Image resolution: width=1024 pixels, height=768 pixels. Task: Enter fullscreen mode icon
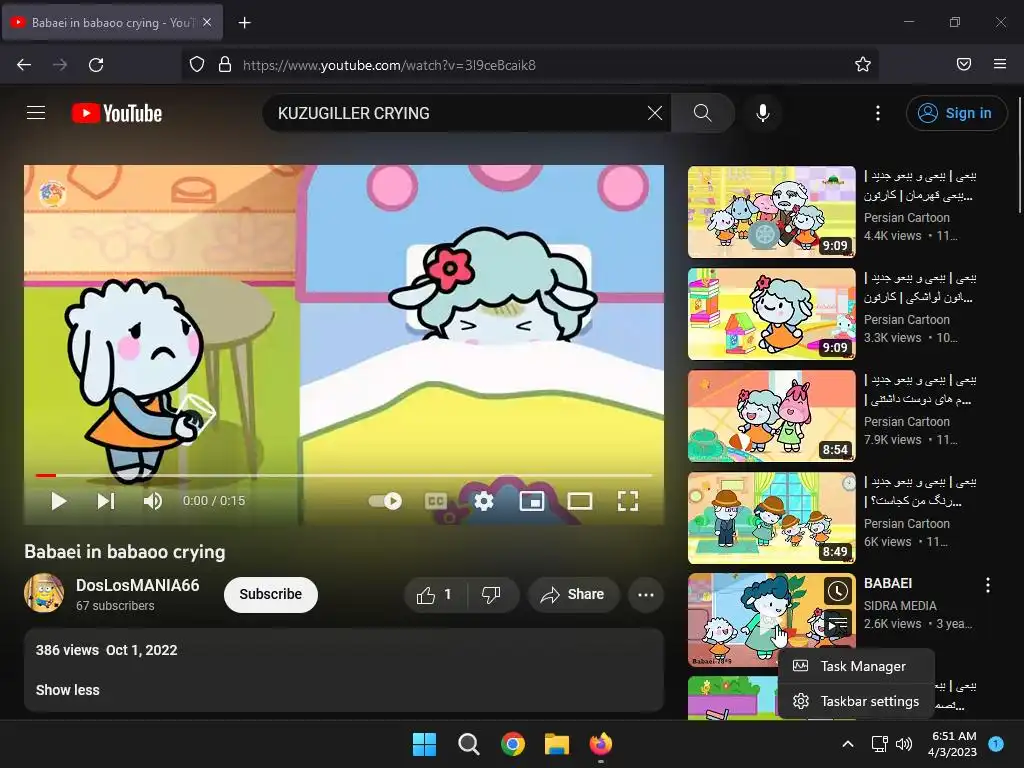(628, 501)
